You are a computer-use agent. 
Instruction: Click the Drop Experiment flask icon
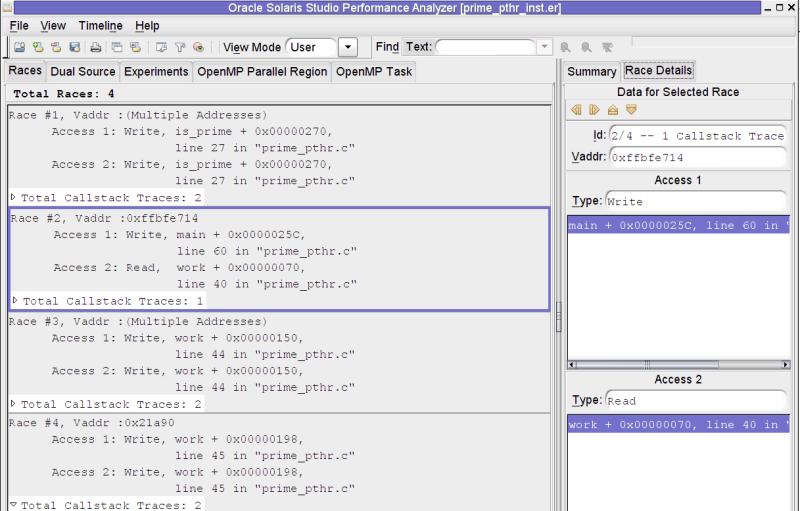pos(56,47)
